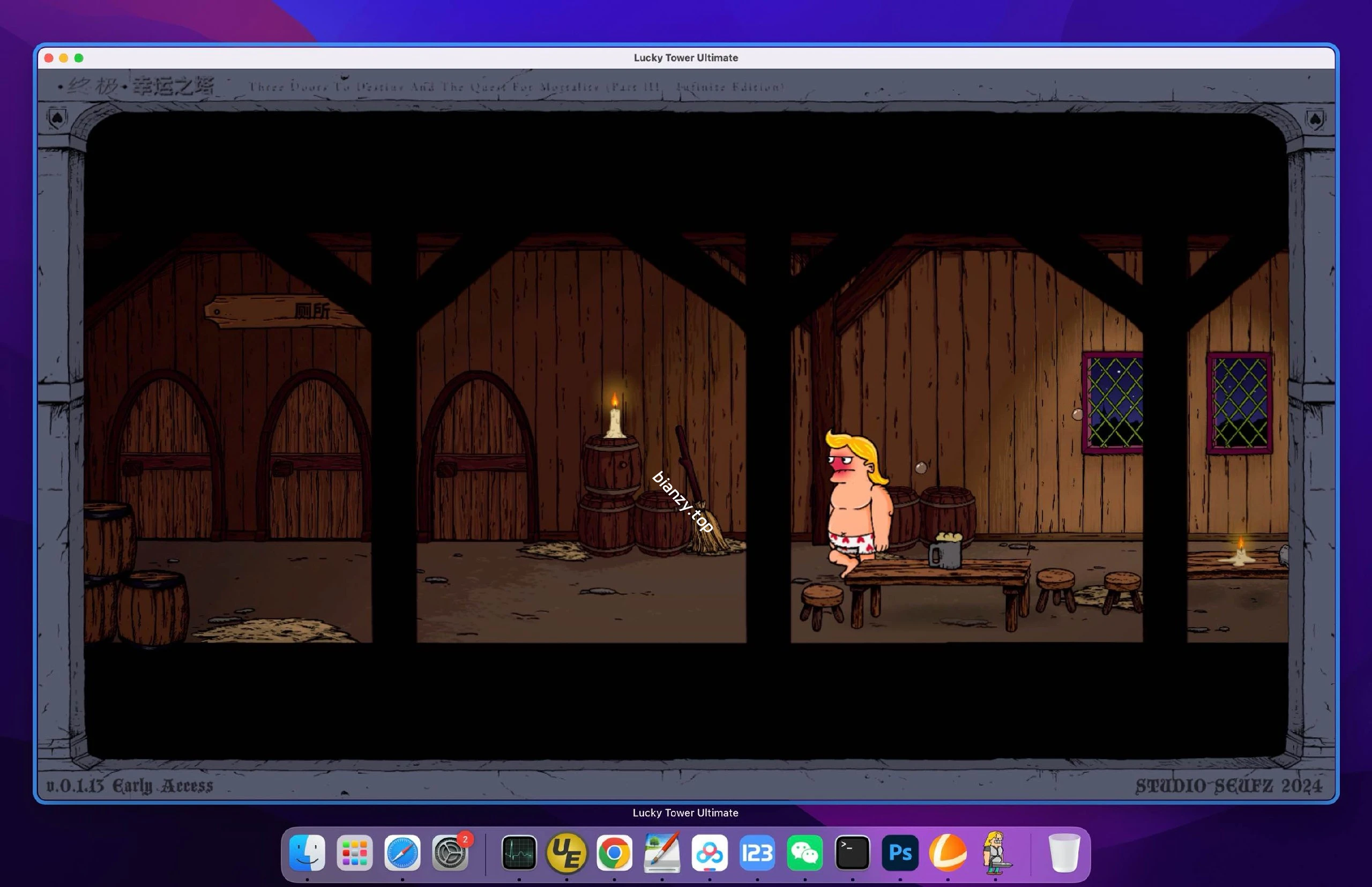Open System Preferences with the badge

click(450, 853)
